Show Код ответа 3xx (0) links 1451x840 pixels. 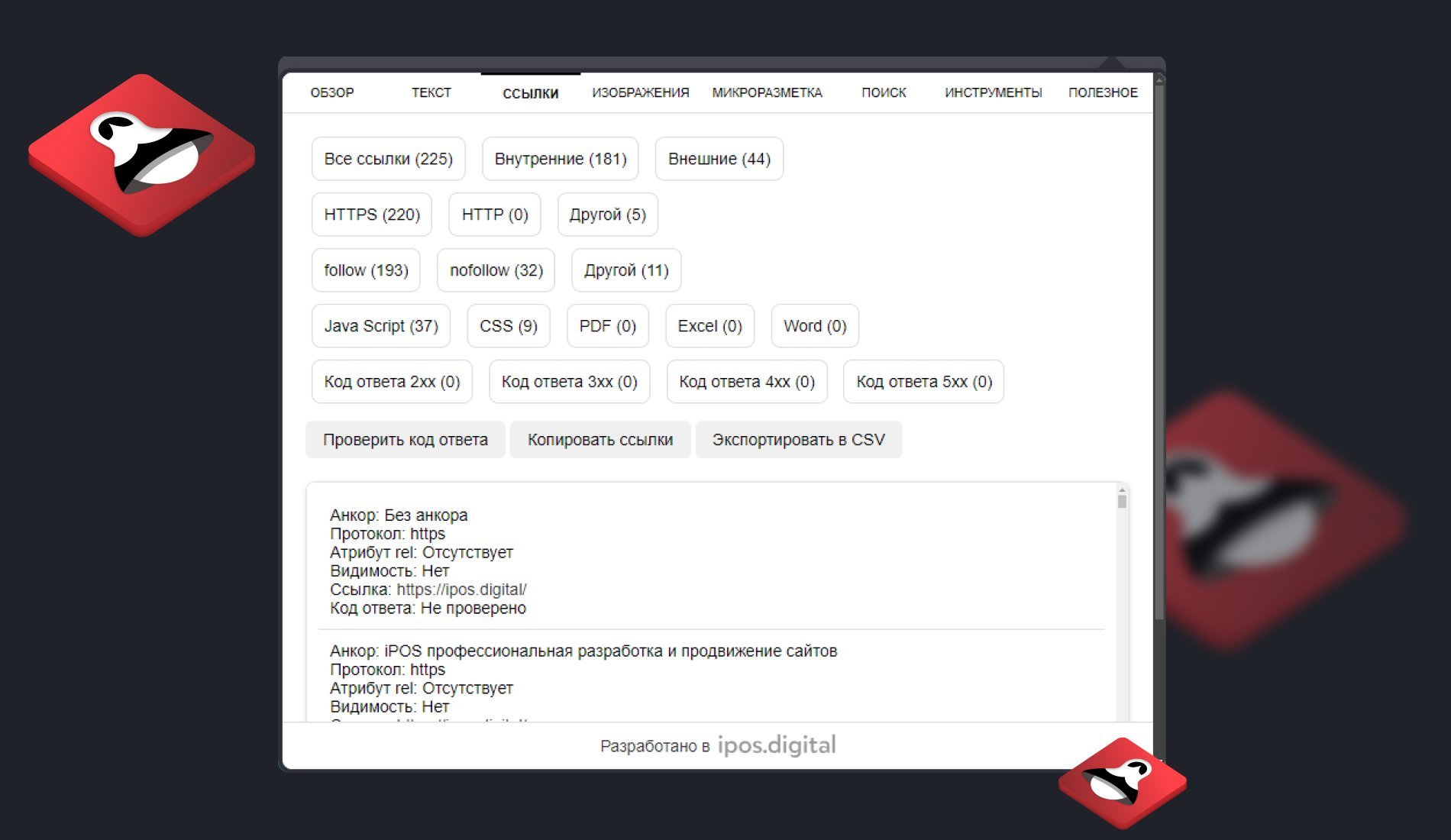pos(570,382)
